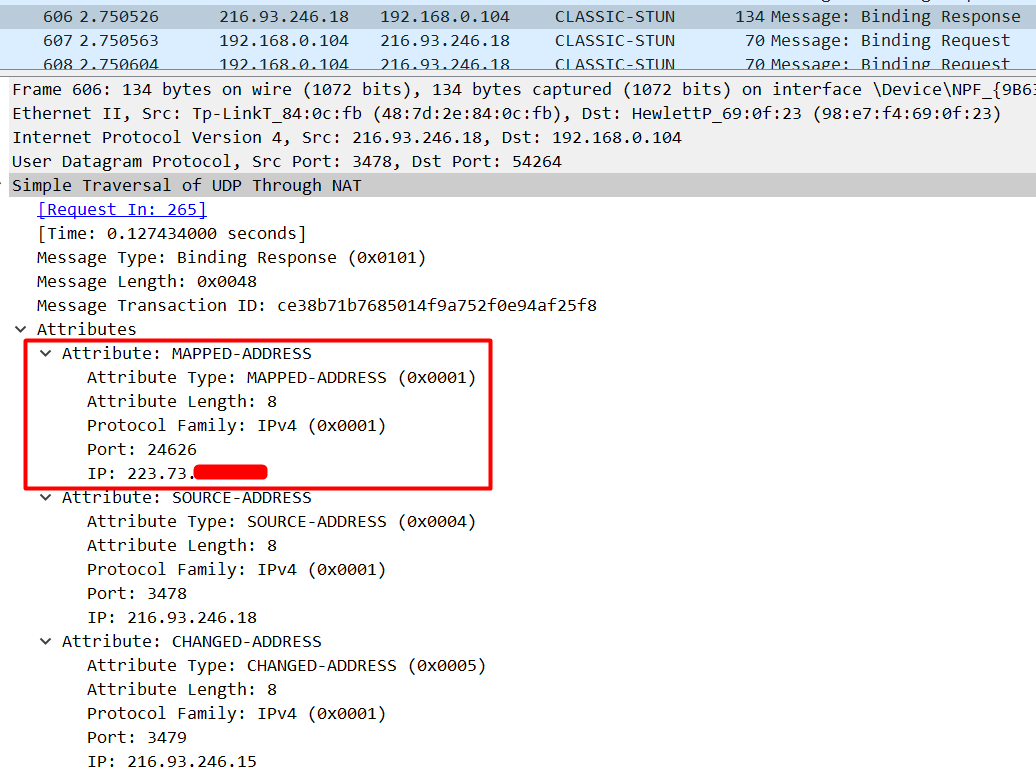Select the Message Transaction ID field

[316, 305]
